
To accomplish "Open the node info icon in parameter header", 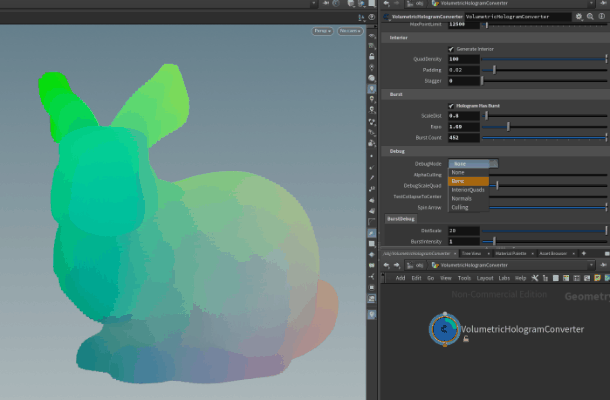I will click(x=601, y=16).
